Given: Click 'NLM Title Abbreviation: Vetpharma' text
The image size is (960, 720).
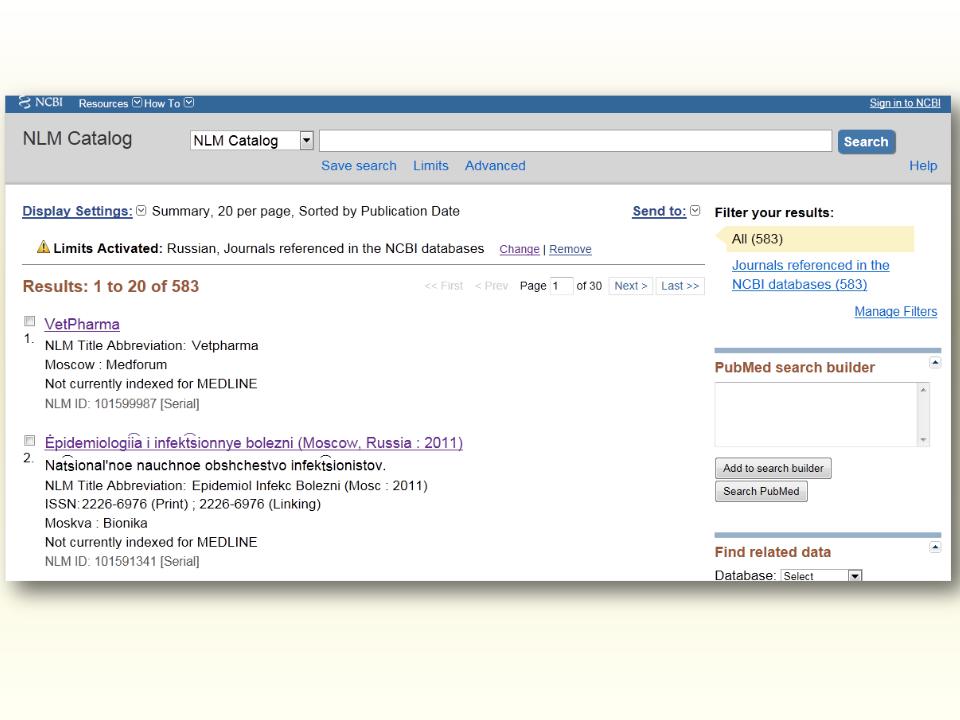Looking at the screenshot, I should (x=151, y=345).
